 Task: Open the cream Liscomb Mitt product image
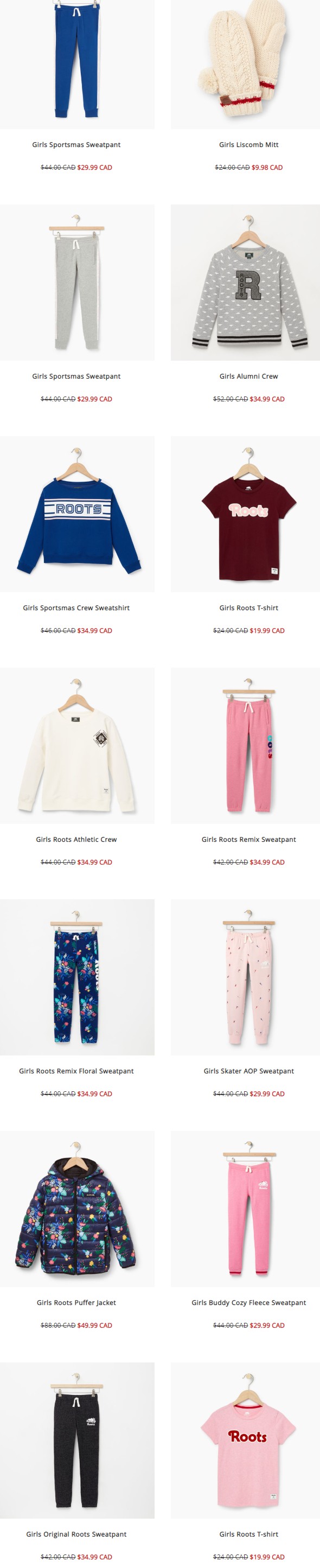[246, 64]
